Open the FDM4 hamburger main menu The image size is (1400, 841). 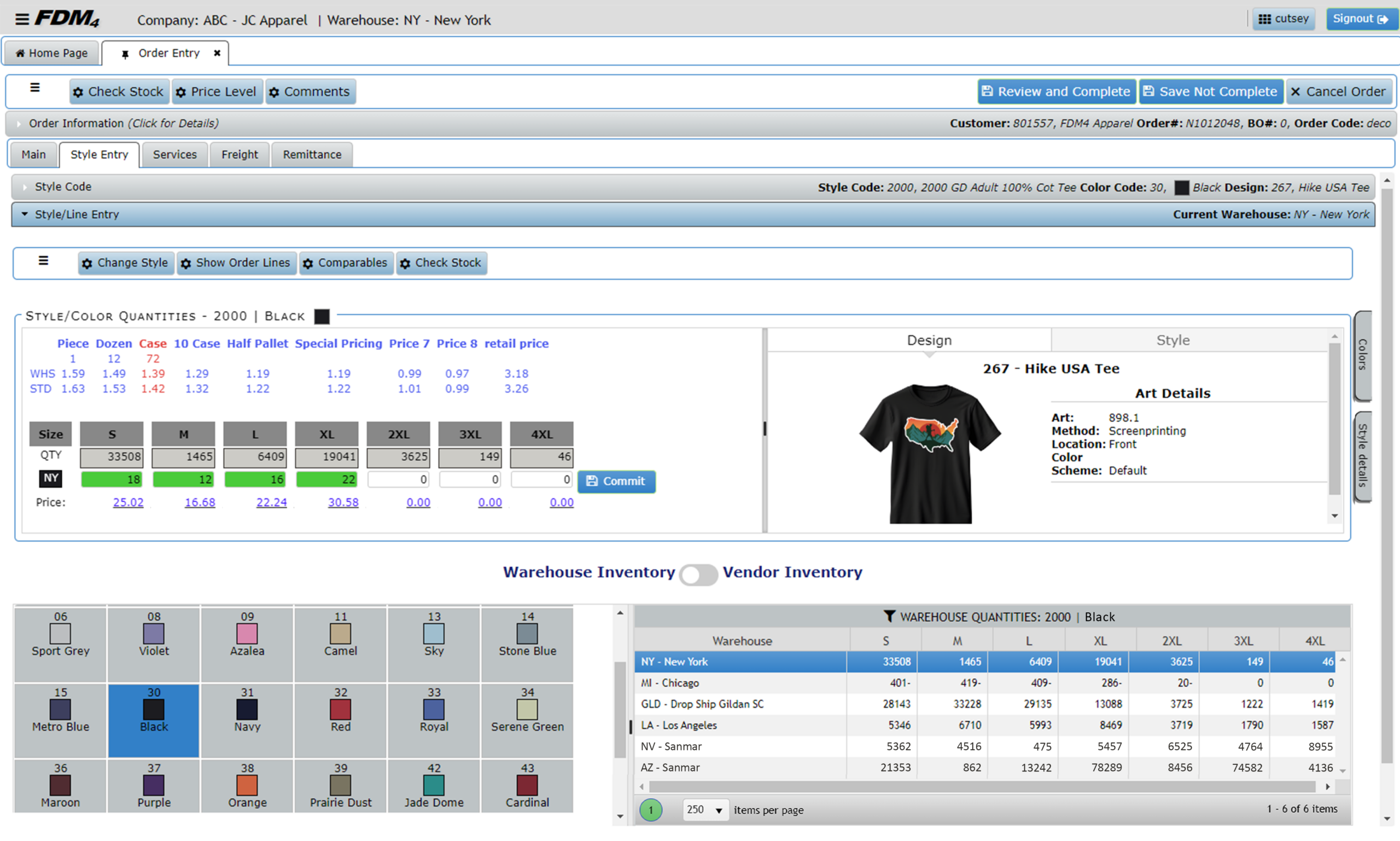(21, 19)
